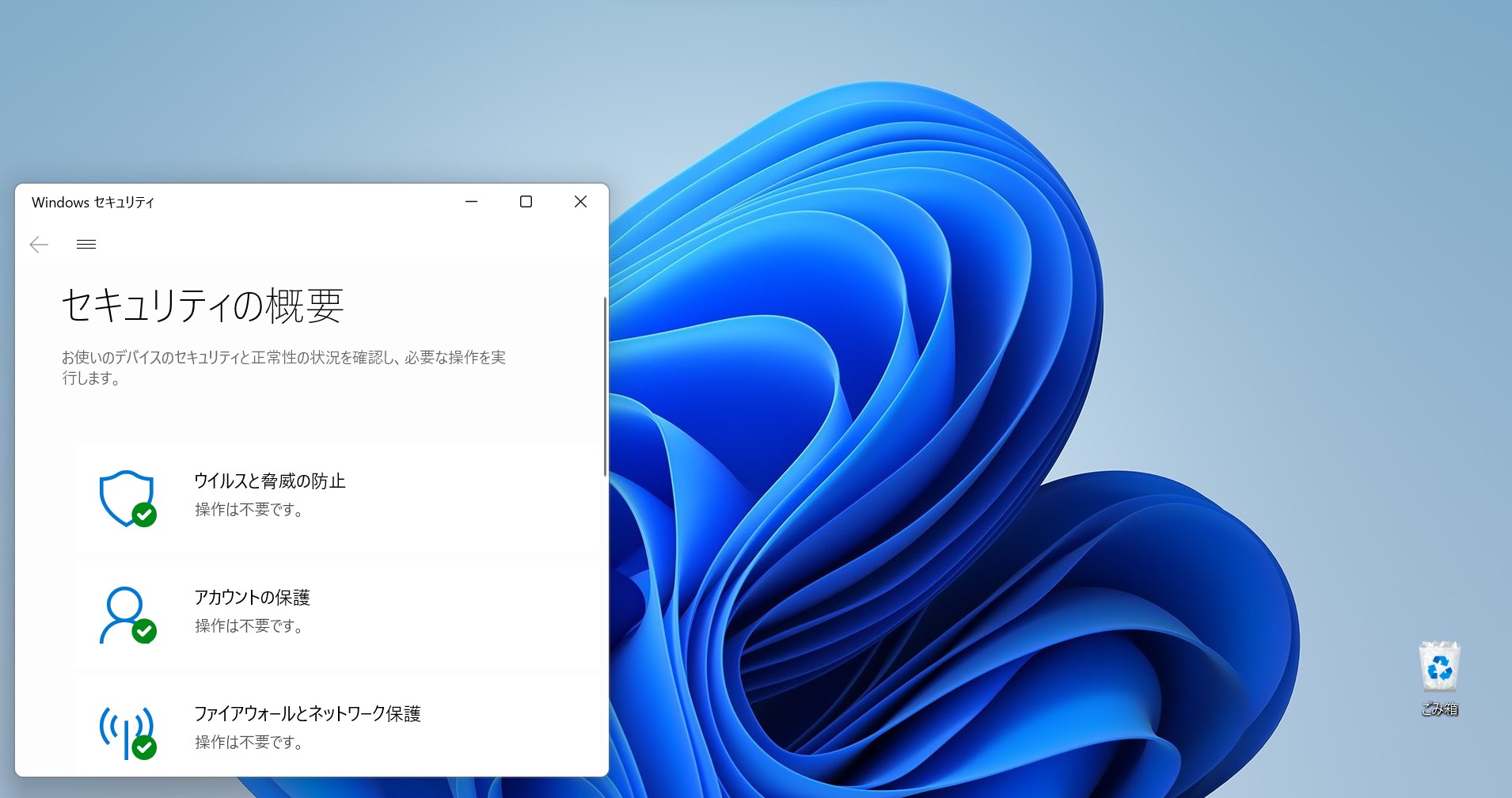
Task: Minimize the Windows セキュリティ window
Action: [472, 202]
